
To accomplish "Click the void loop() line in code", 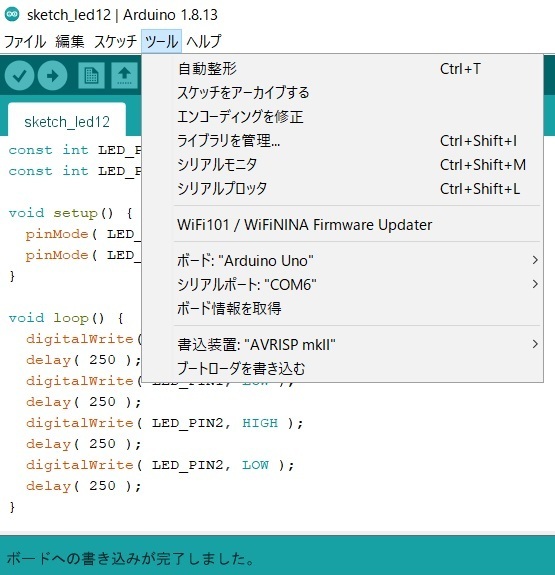I will [x=66, y=318].
